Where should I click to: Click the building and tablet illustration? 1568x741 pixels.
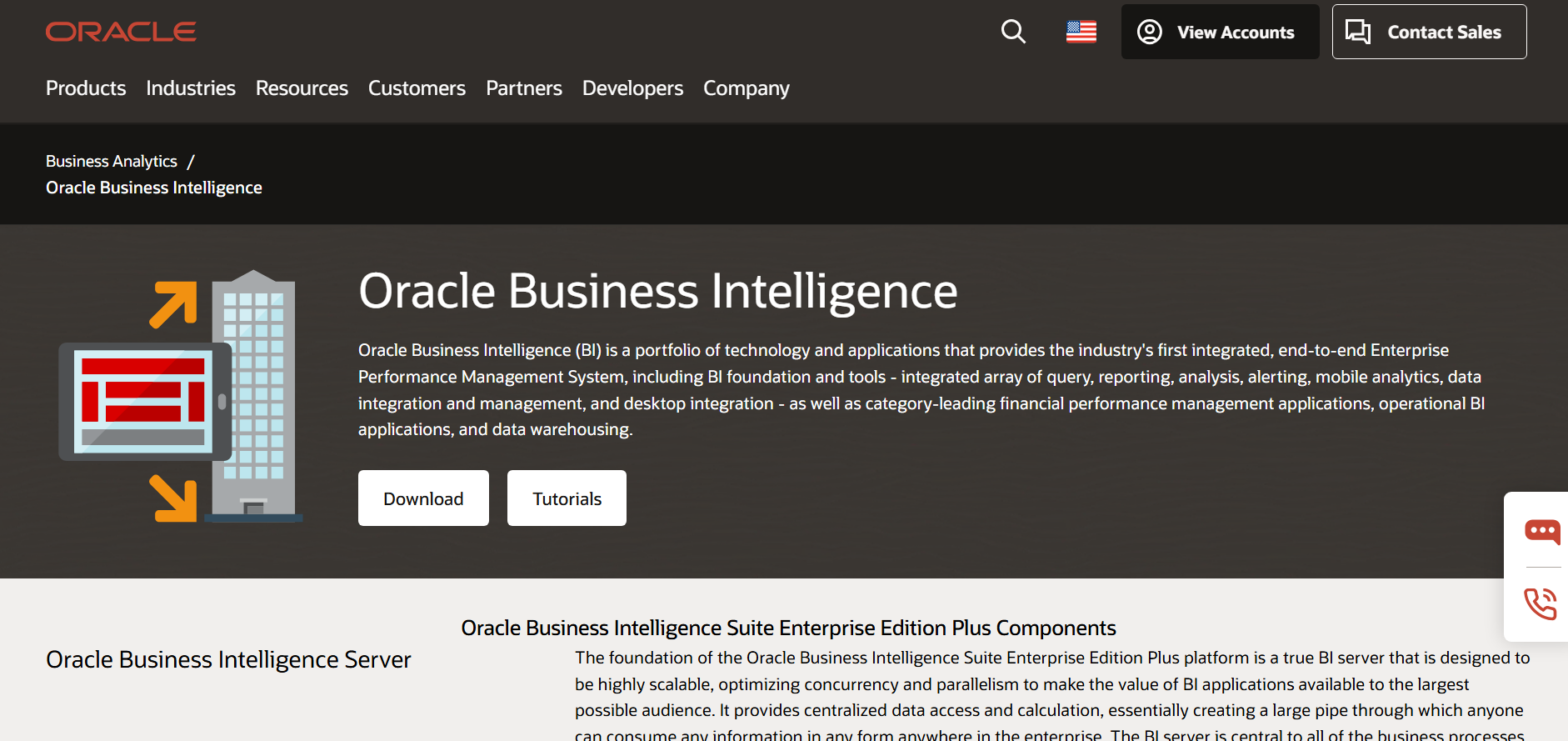(181, 397)
